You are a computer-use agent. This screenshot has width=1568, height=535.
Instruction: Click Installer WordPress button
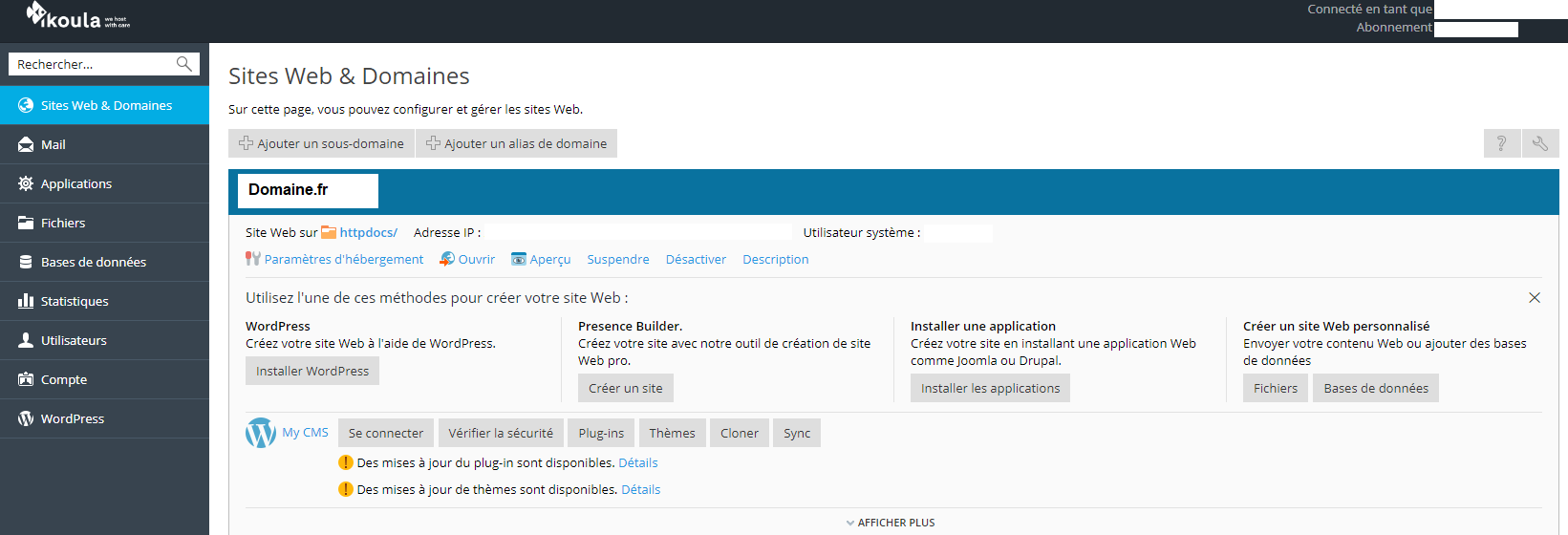[x=312, y=371]
